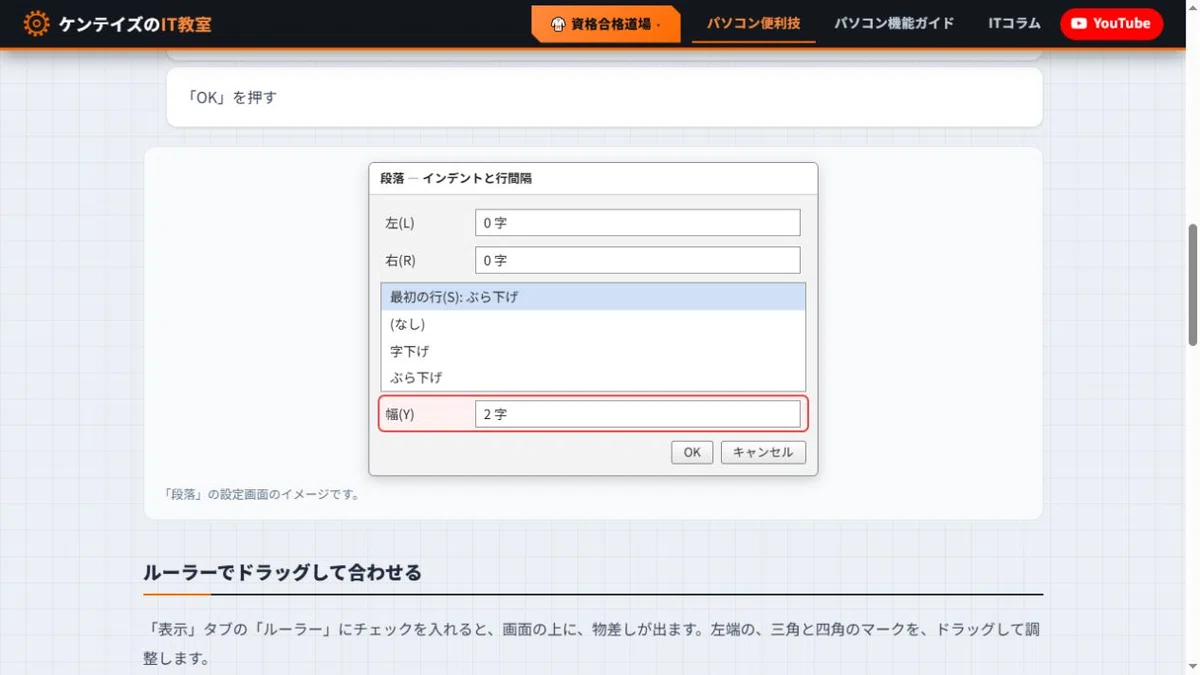Click the page vertical scrollbar thumb
Screen dimensions: 1200x675
pos(1192,285)
